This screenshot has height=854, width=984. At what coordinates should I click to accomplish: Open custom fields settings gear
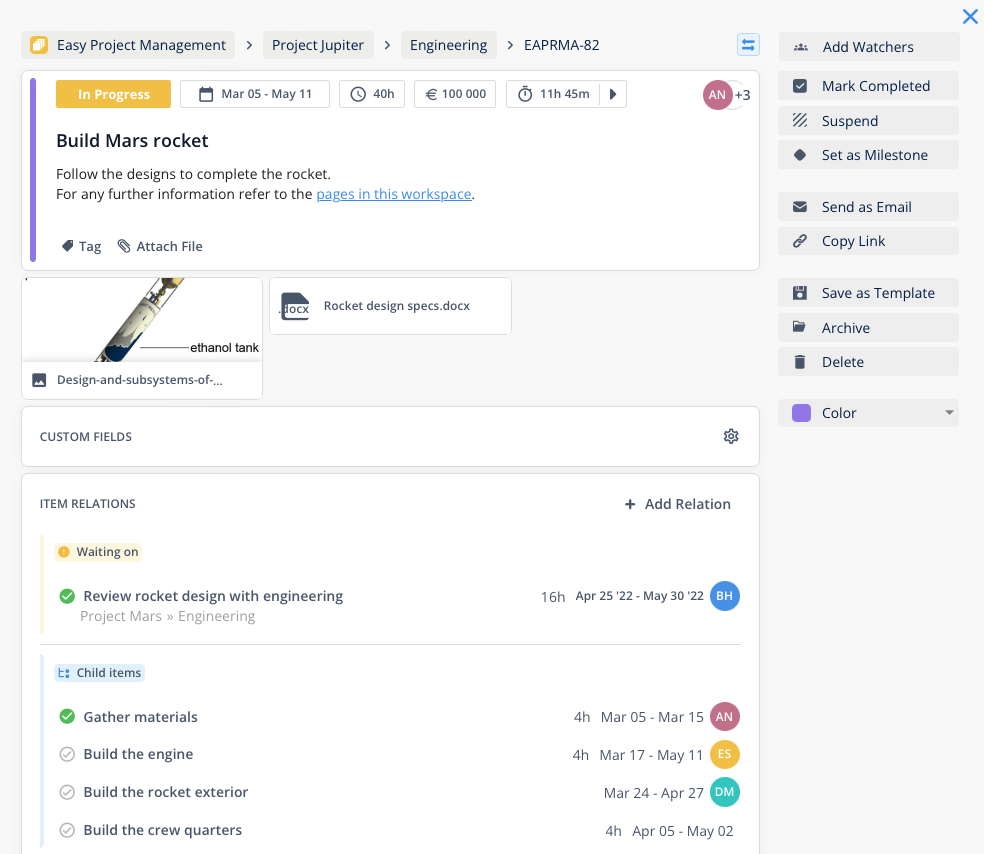click(731, 436)
